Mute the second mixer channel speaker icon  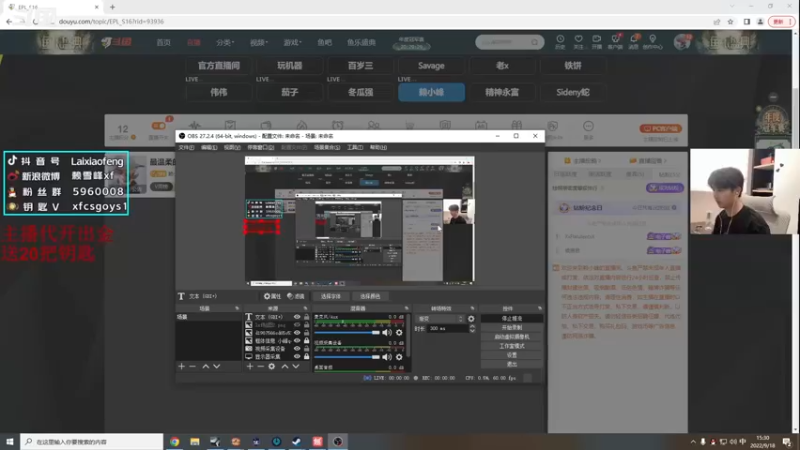click(387, 357)
